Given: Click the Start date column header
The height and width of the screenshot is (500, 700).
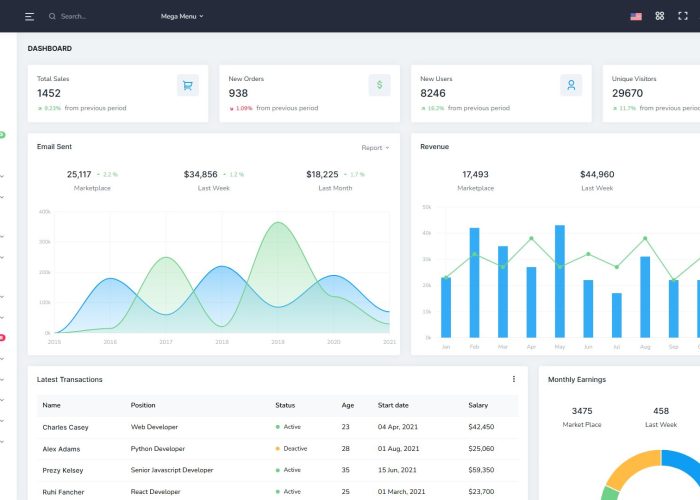Looking at the screenshot, I should 393,405.
